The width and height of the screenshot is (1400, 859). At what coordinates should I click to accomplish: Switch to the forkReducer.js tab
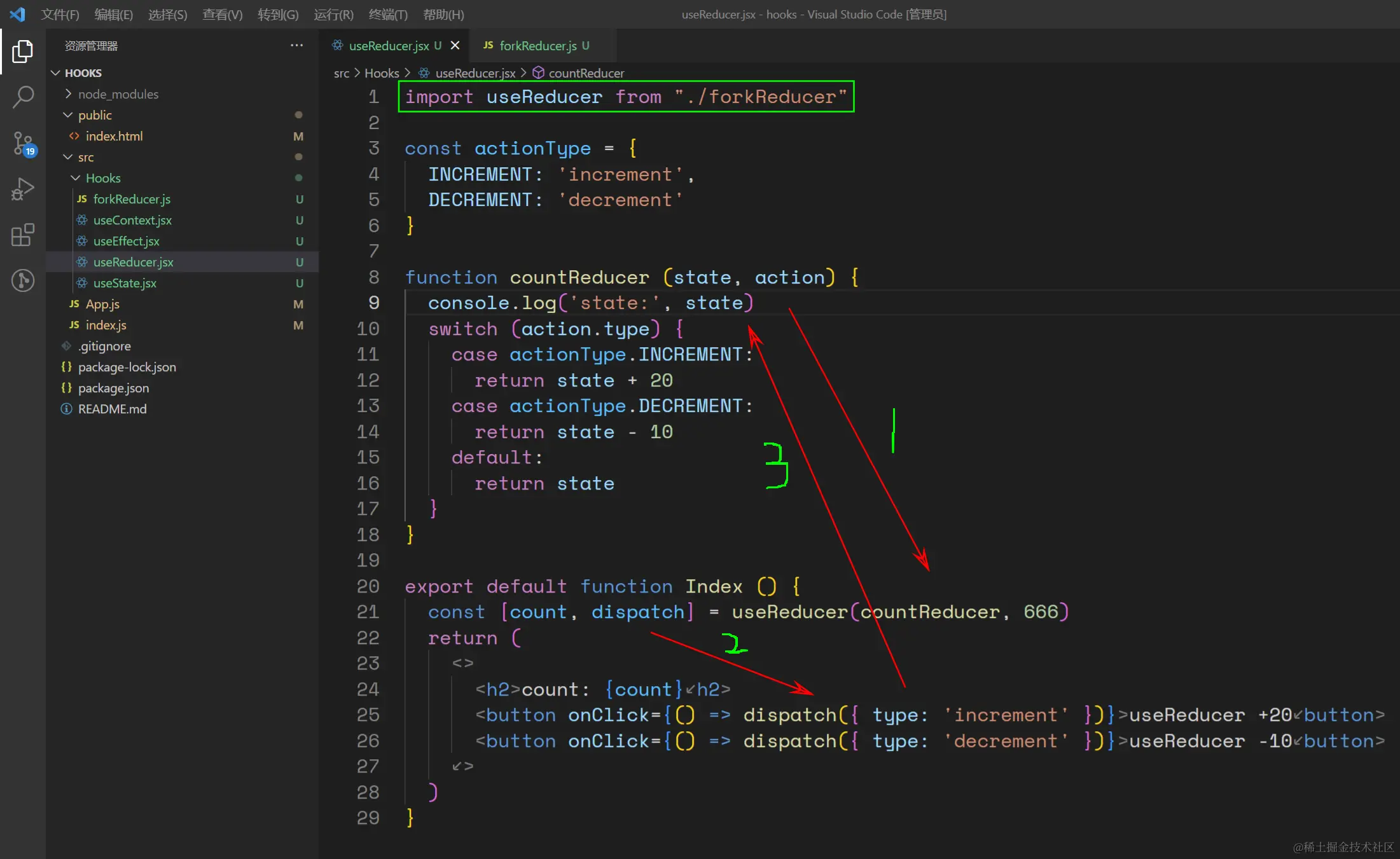tap(537, 46)
